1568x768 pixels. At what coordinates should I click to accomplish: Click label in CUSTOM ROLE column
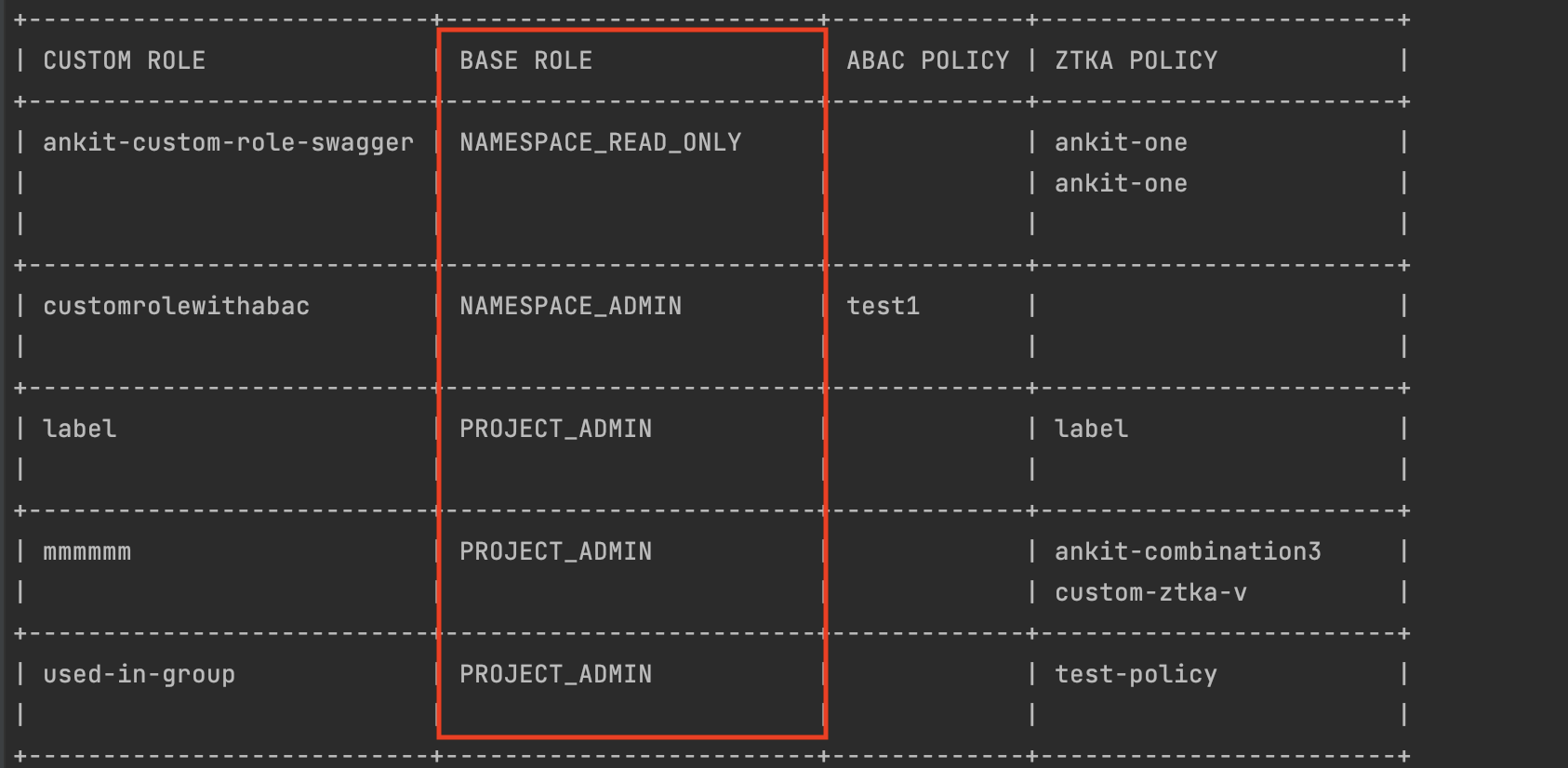point(79,429)
